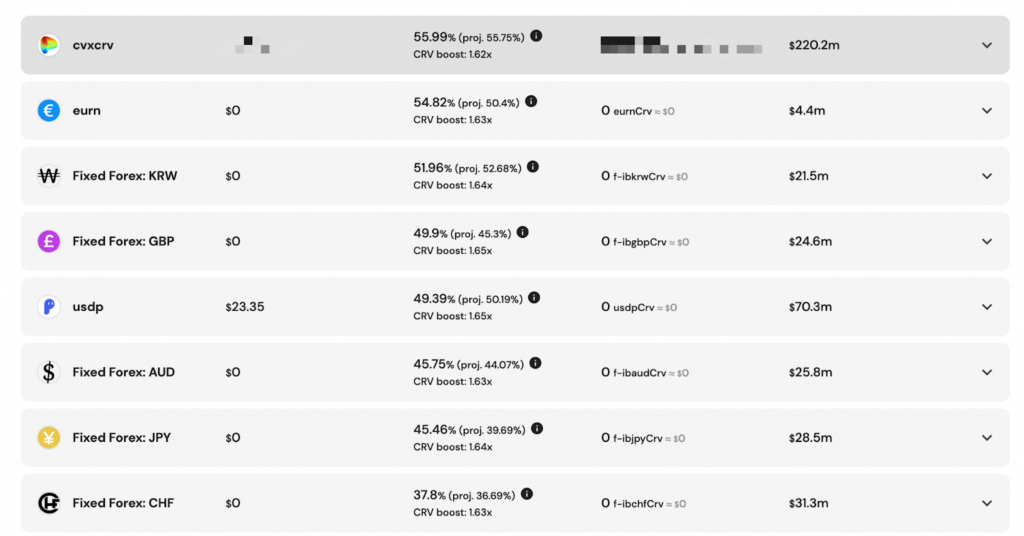The height and width of the screenshot is (536, 1024).
Task: Expand the Fixed Forex: JPY chevron
Action: 987,437
